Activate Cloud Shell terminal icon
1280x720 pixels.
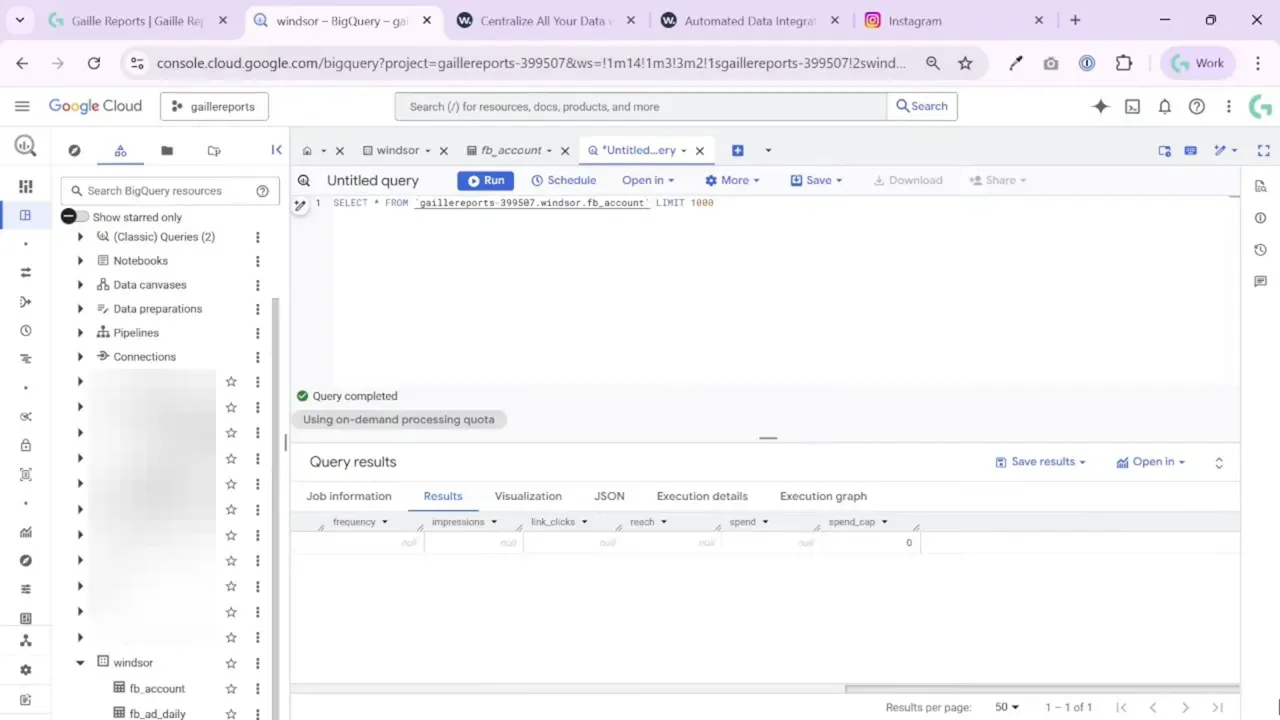tap(1132, 106)
